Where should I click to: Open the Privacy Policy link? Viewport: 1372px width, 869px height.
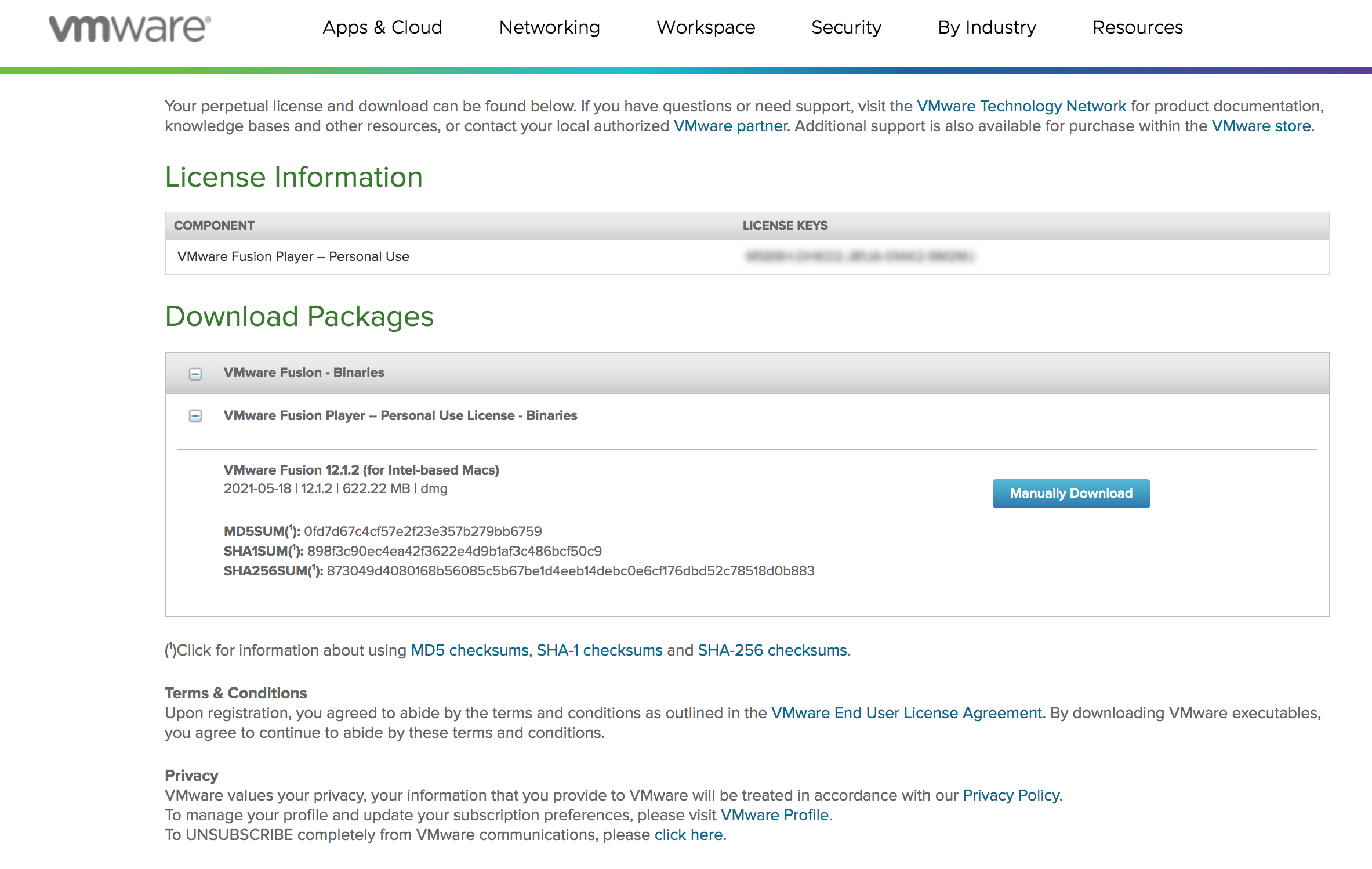(1011, 795)
